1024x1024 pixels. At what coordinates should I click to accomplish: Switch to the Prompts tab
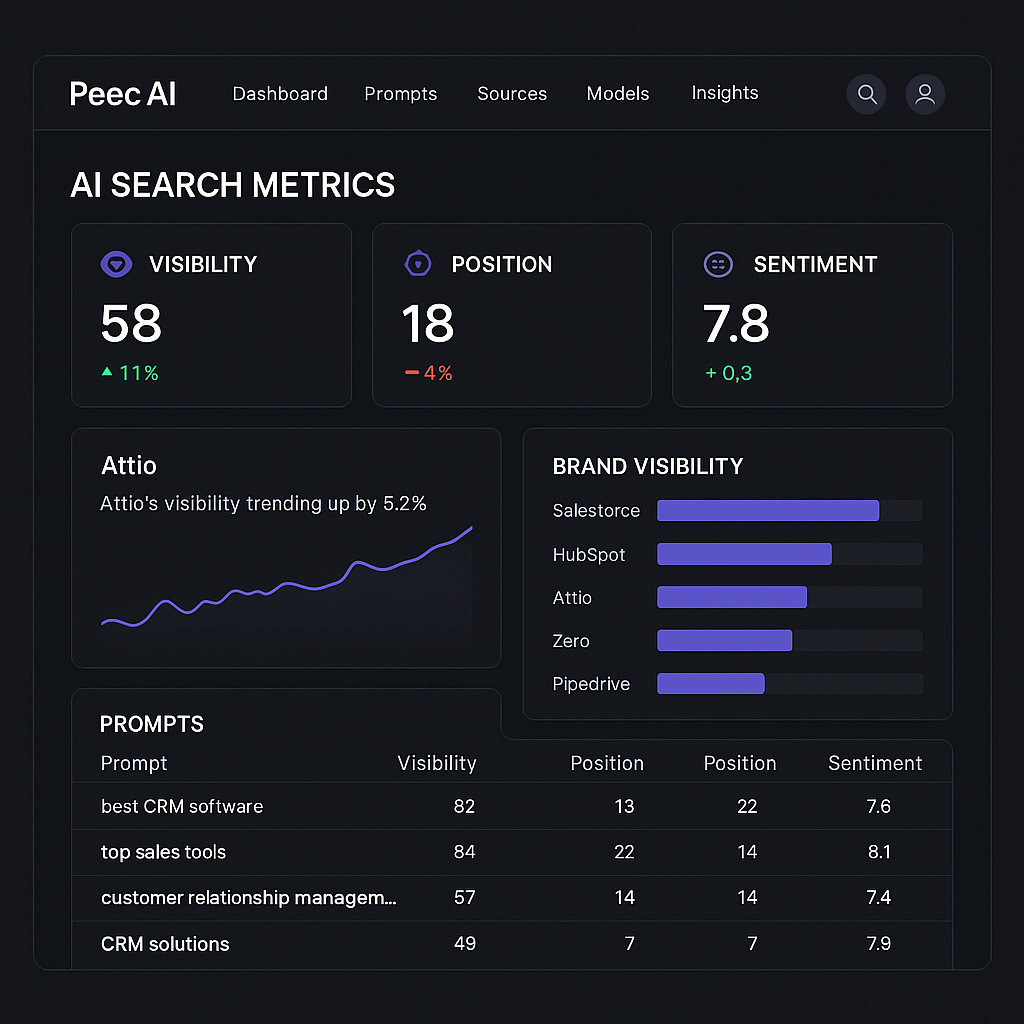tap(400, 94)
